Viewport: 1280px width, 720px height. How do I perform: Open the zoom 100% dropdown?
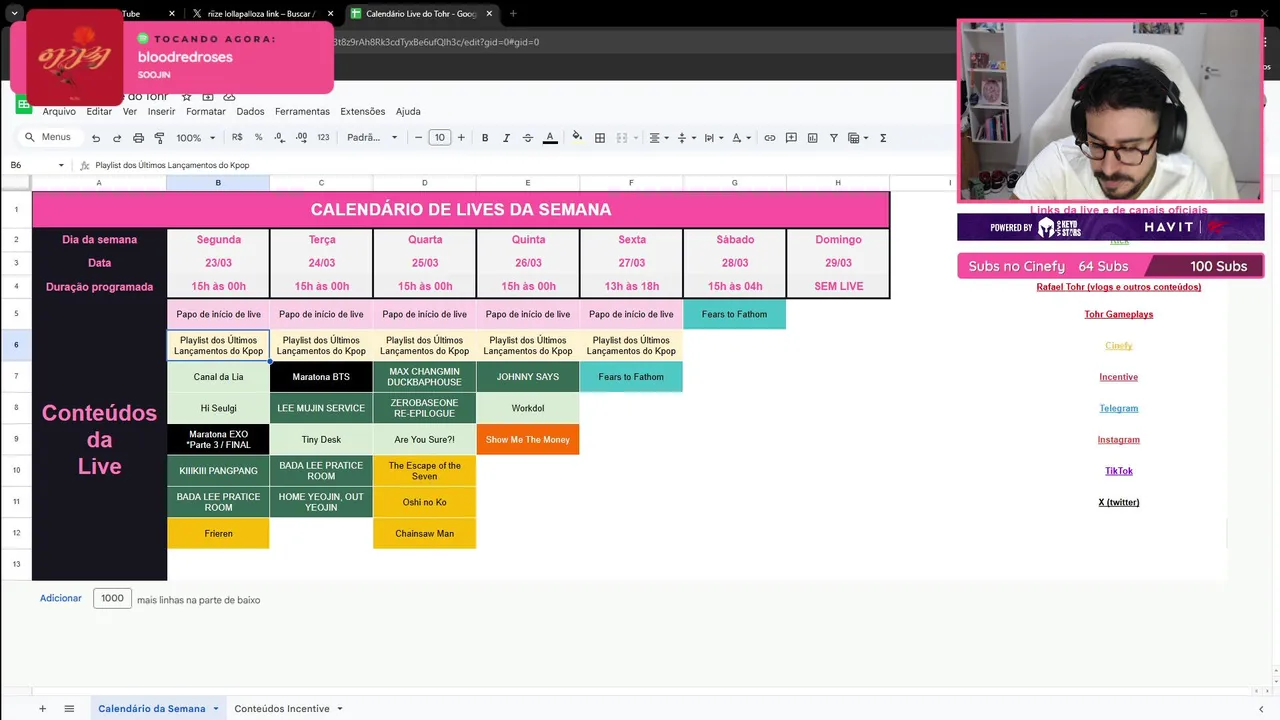click(x=196, y=138)
